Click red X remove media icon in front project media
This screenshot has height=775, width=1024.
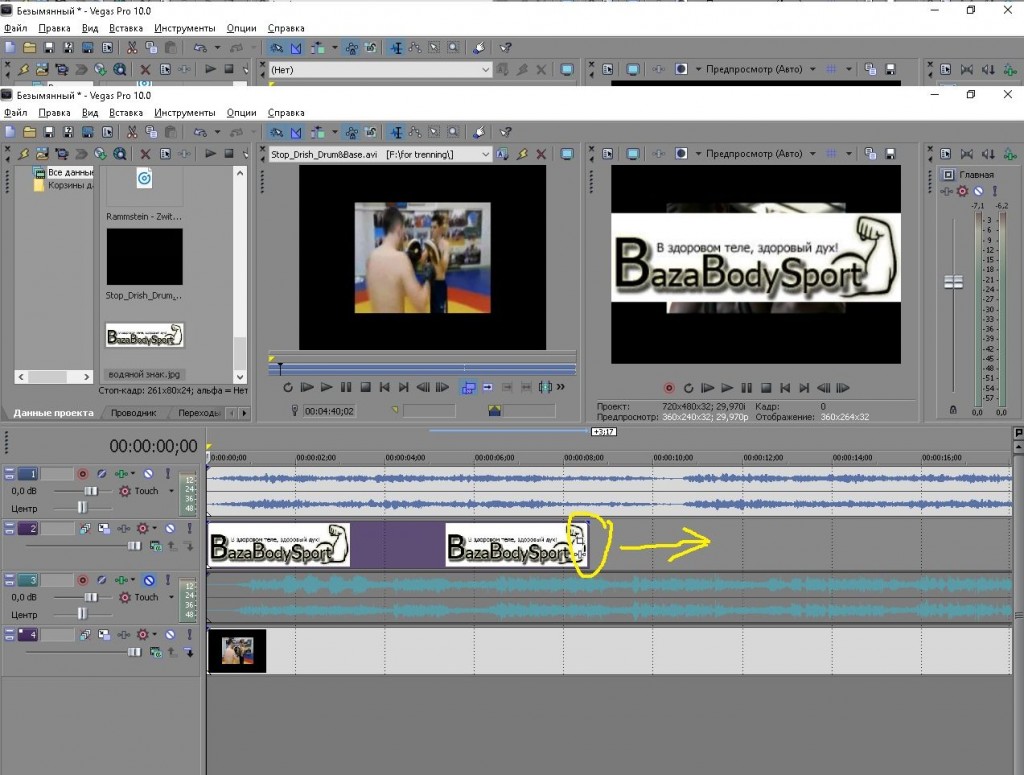coord(145,154)
